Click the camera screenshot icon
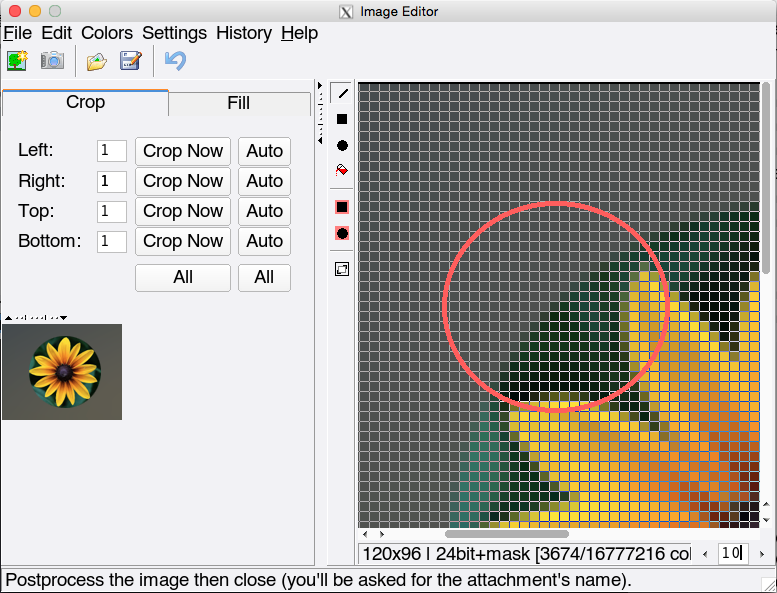Viewport: 777px width, 593px height. tap(52, 61)
